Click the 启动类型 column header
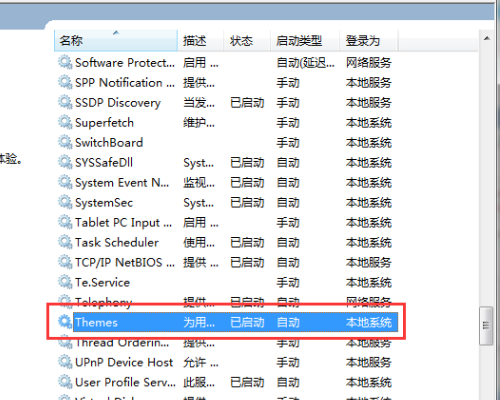This screenshot has height=400, width=500. coord(305,41)
